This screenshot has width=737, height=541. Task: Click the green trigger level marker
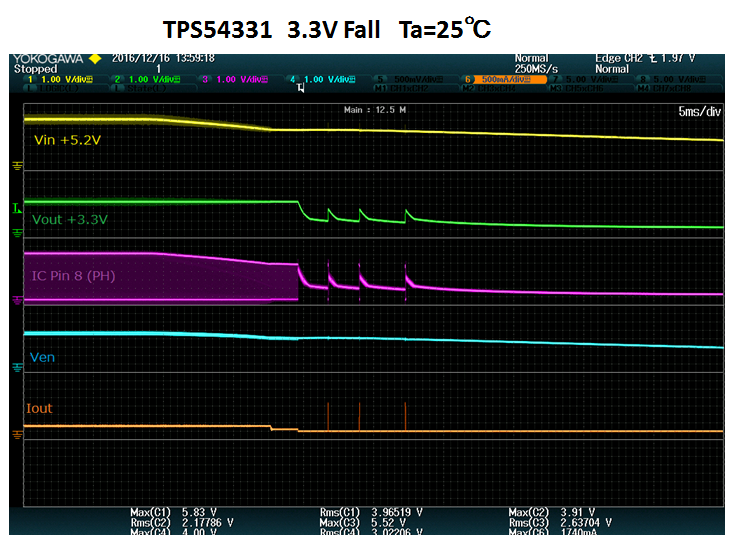[x=17, y=208]
